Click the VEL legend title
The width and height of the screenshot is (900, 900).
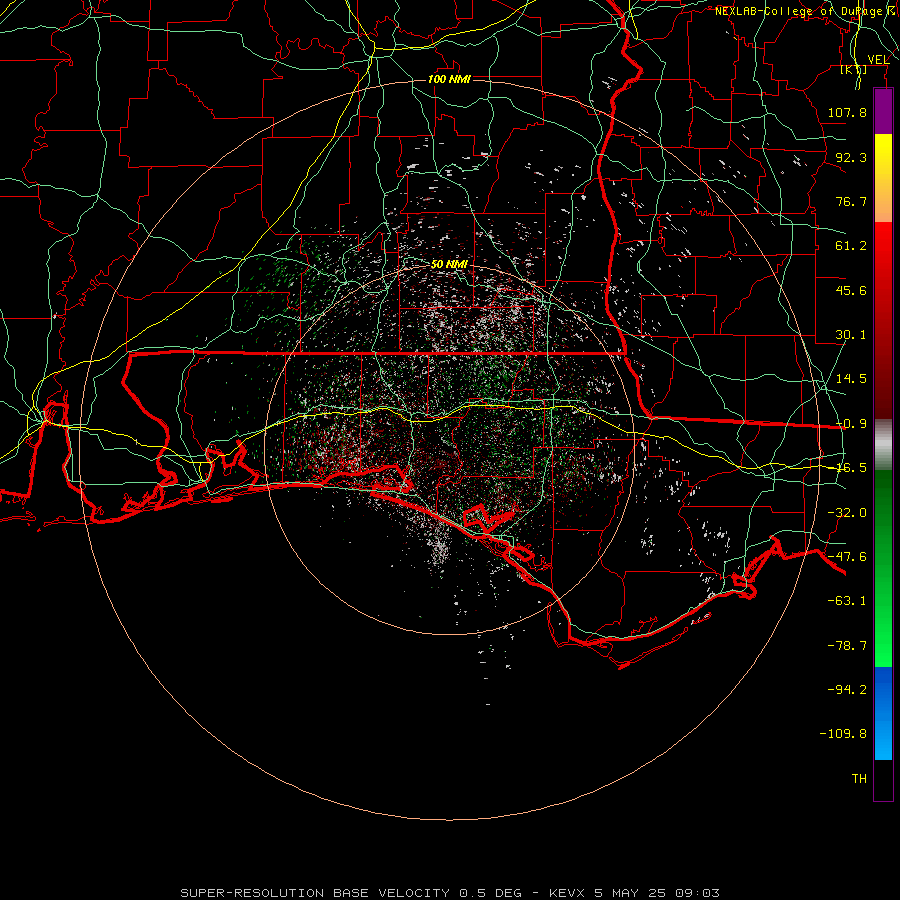tap(878, 60)
